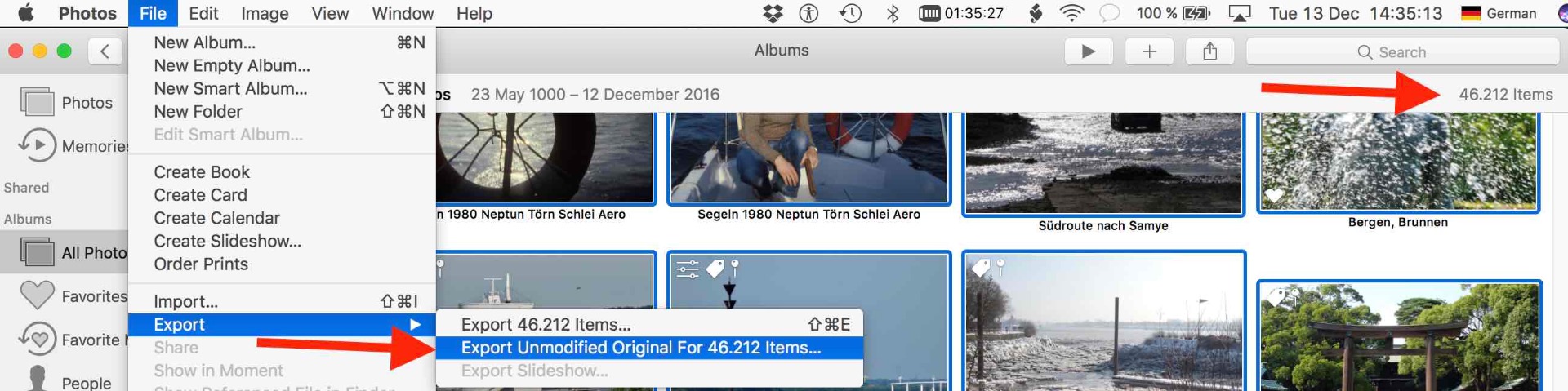
Task: Click the Bluetooth status icon
Action: pos(893,13)
